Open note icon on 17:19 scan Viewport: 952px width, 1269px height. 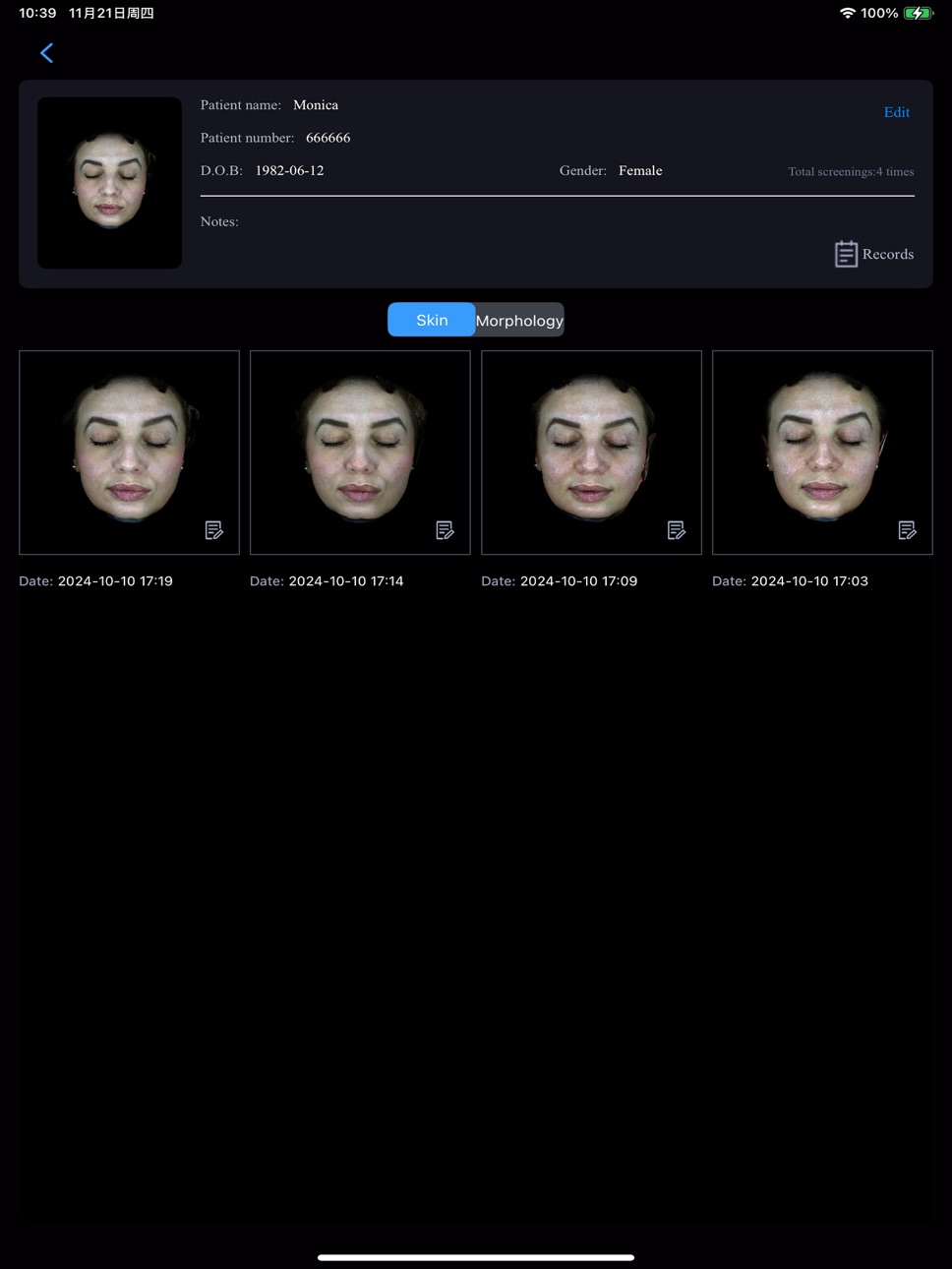tap(213, 530)
